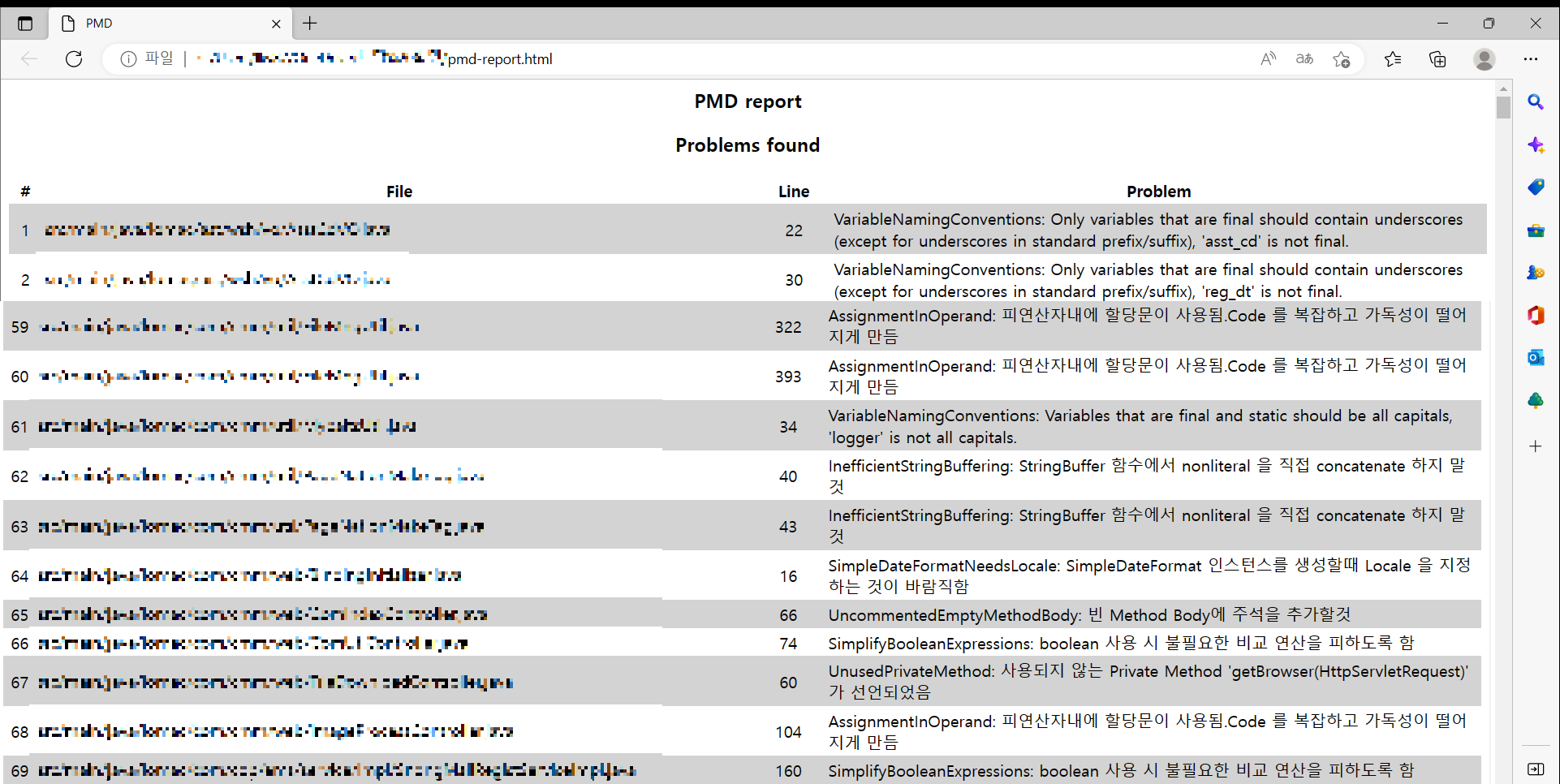This screenshot has height=784, width=1560.
Task: Click the File column header
Action: click(x=399, y=192)
